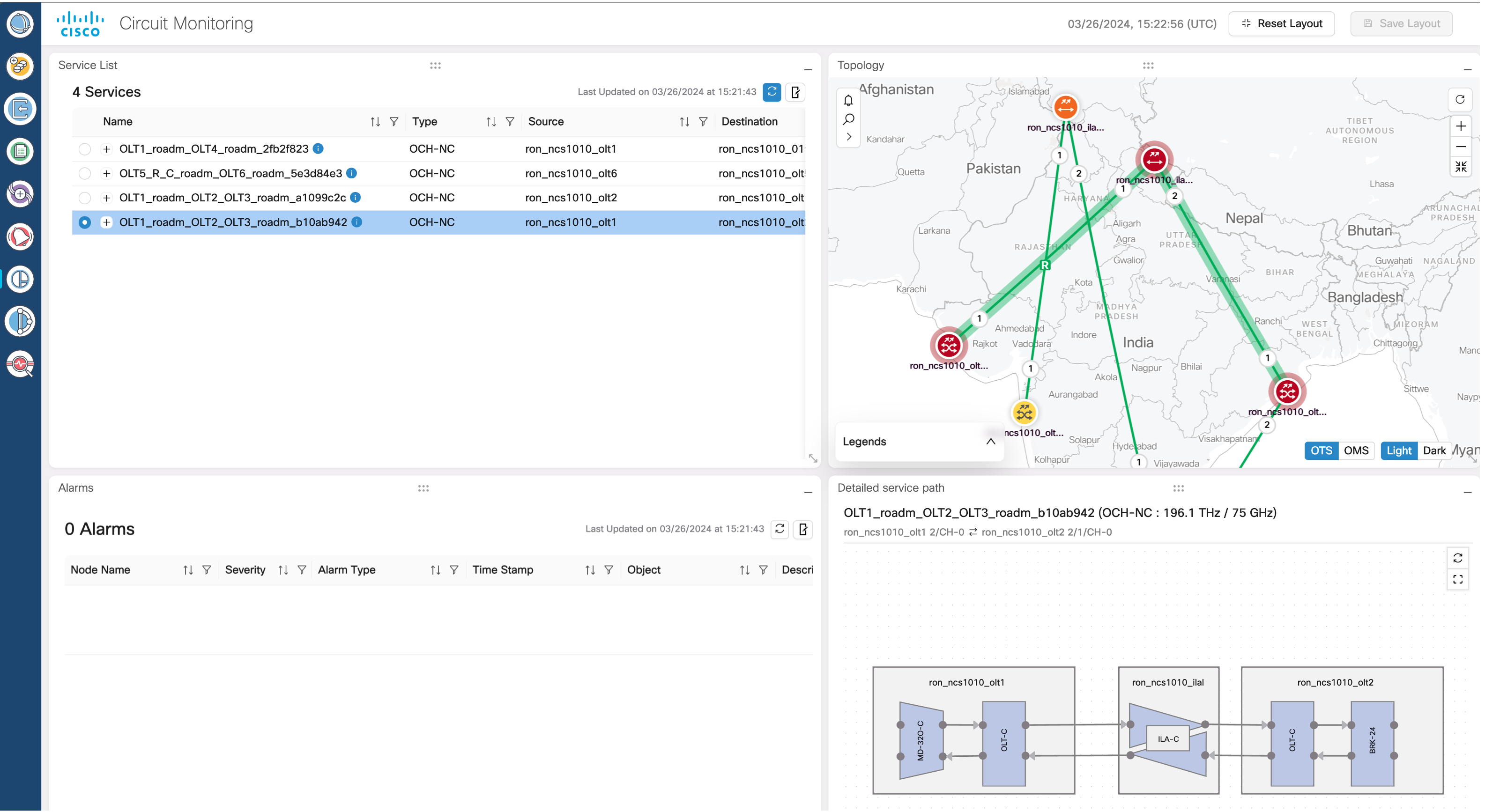Refresh the Service List data

click(x=772, y=92)
